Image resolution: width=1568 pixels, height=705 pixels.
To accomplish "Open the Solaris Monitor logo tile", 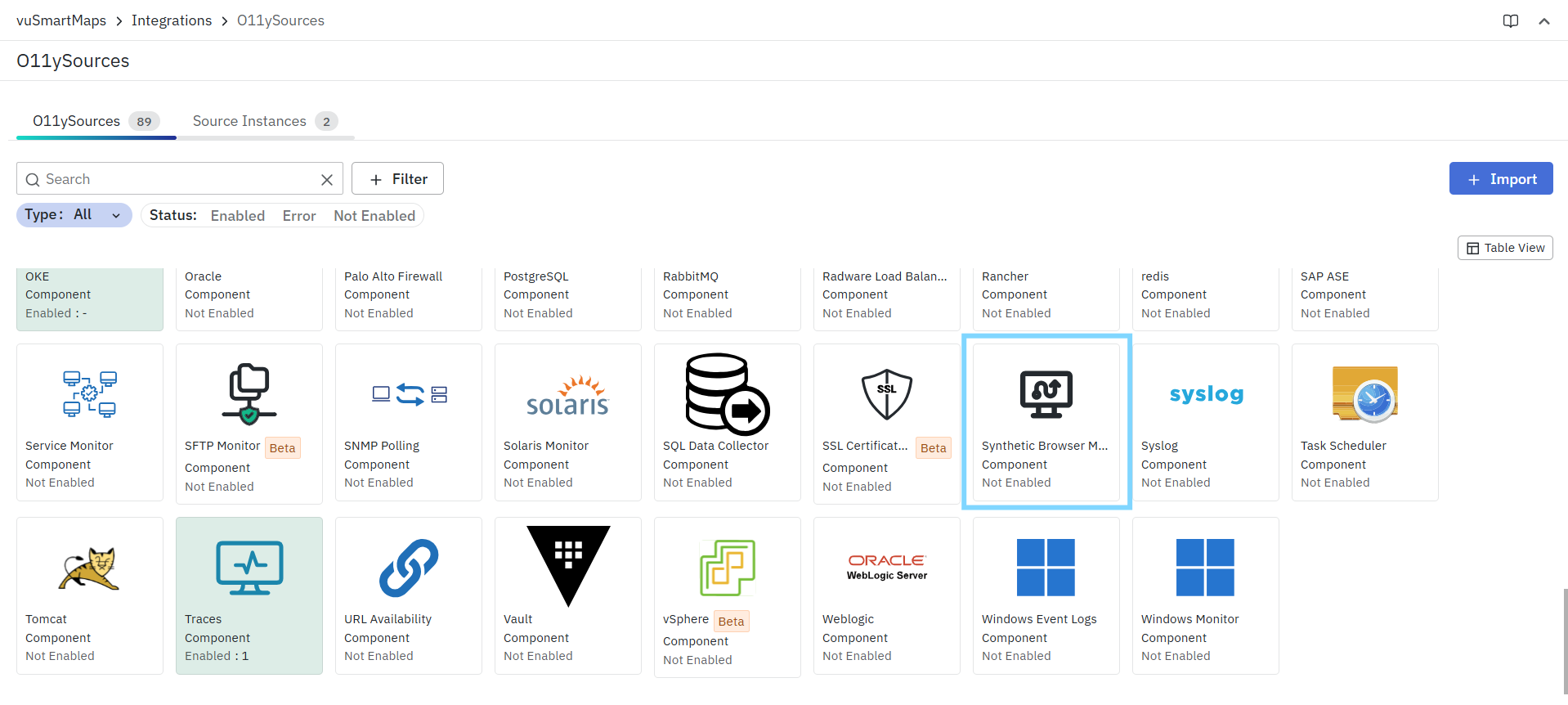I will tap(567, 395).
